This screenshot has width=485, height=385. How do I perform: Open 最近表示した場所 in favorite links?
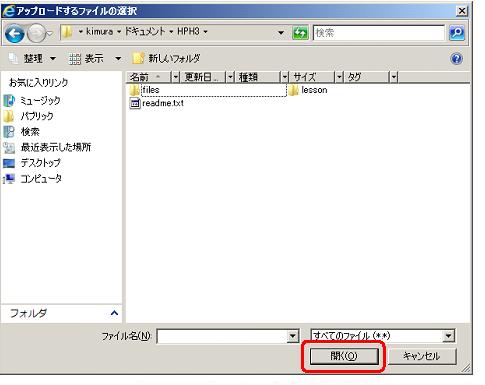coord(47,147)
